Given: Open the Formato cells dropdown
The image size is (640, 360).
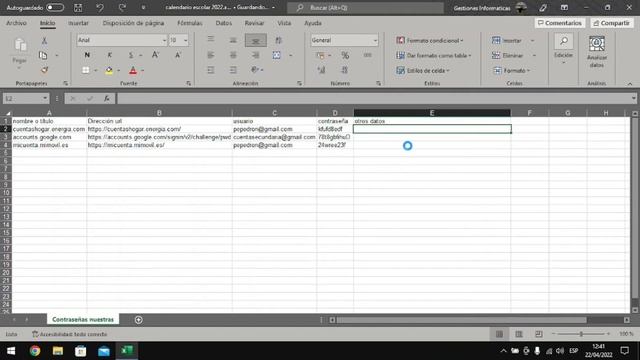Looking at the screenshot, I should [x=511, y=71].
